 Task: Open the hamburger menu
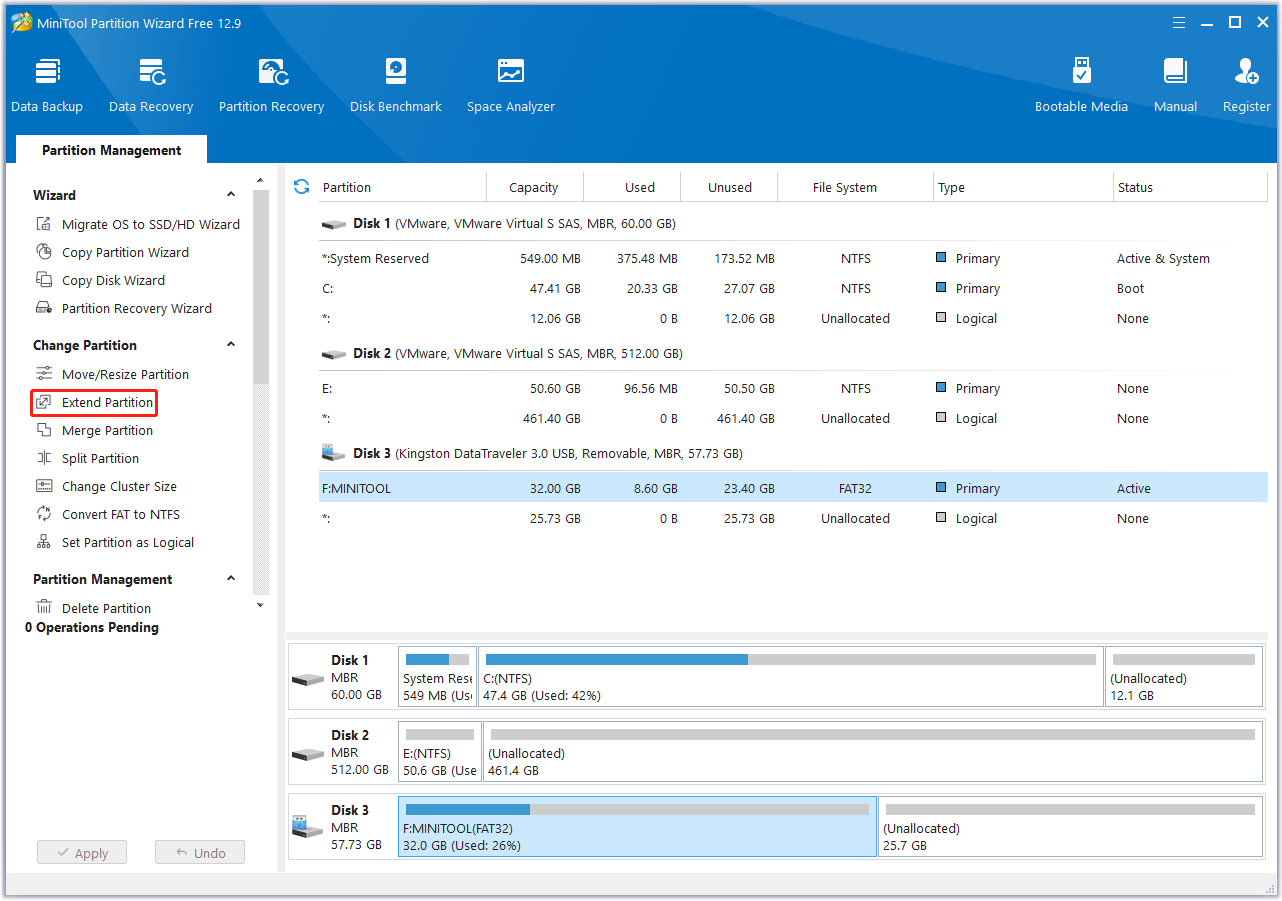pos(1179,22)
